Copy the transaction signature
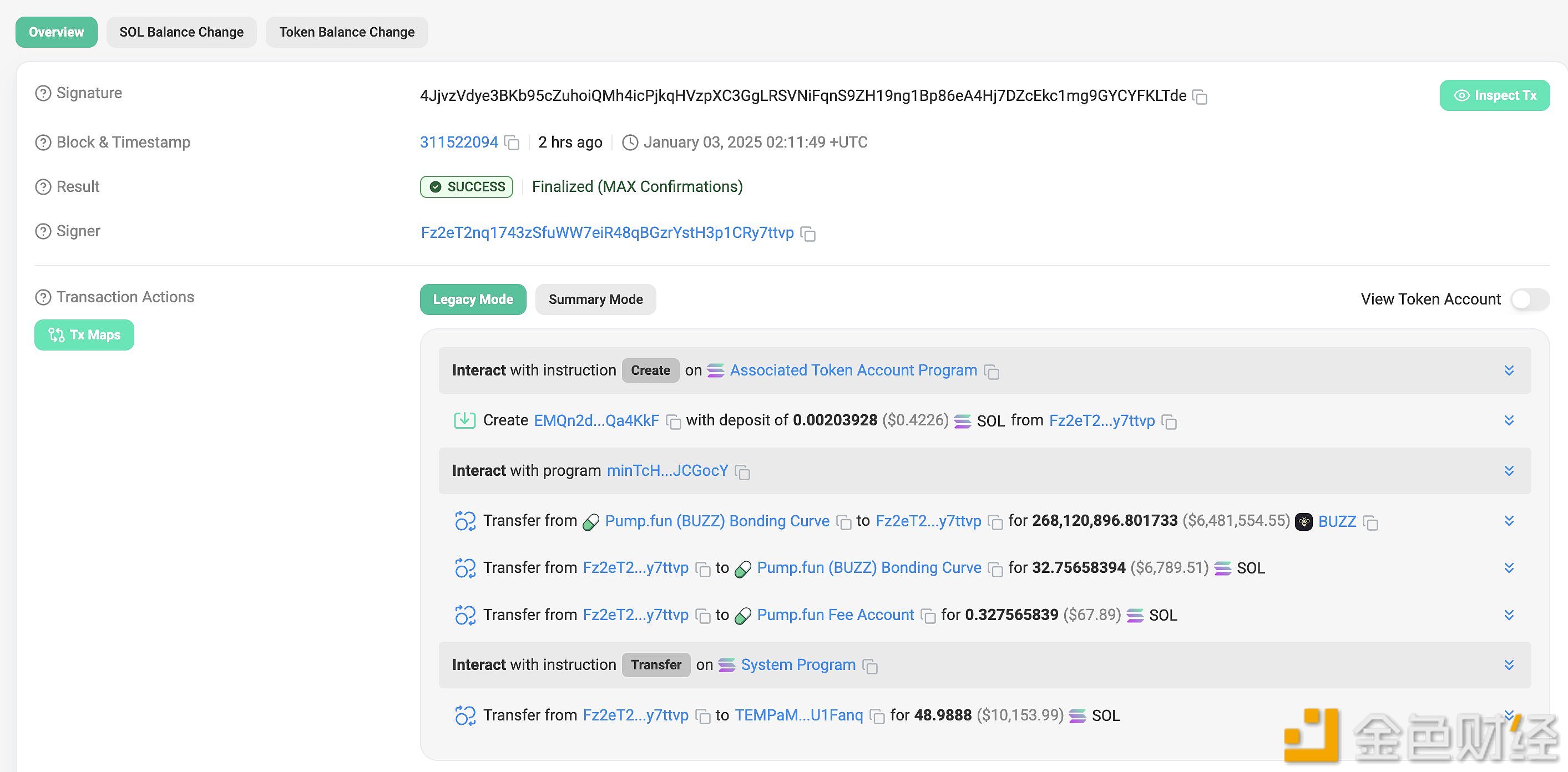 pyautogui.click(x=1200, y=96)
